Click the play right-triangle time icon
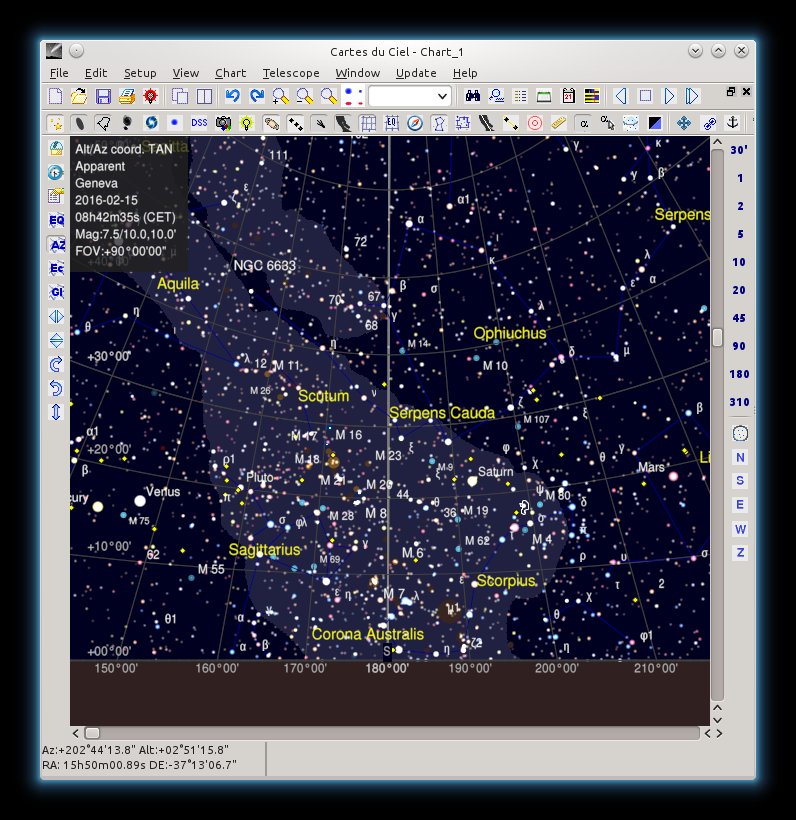Screen dimensions: 796x820 pos(669,96)
